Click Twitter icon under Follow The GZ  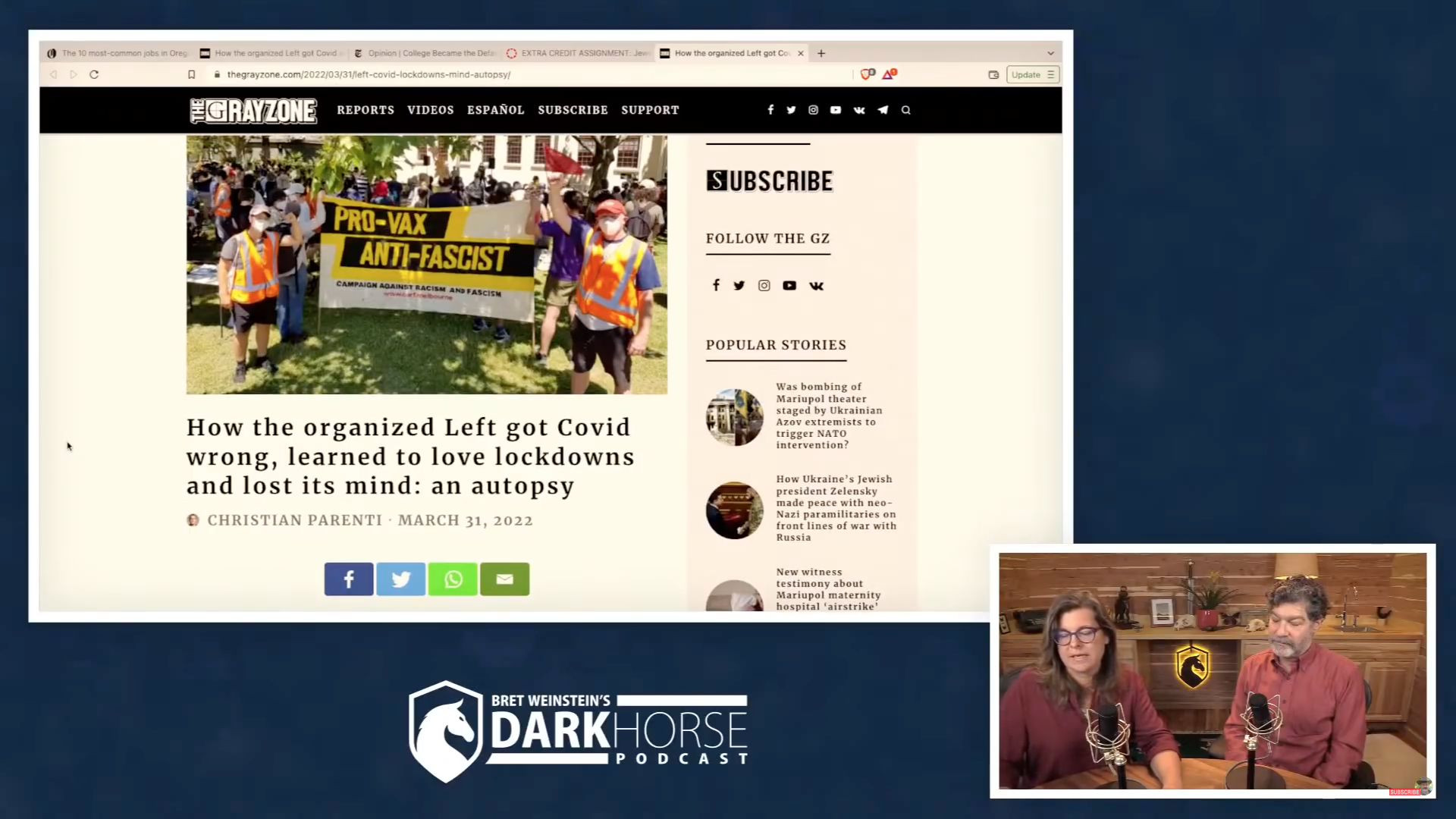tap(739, 285)
